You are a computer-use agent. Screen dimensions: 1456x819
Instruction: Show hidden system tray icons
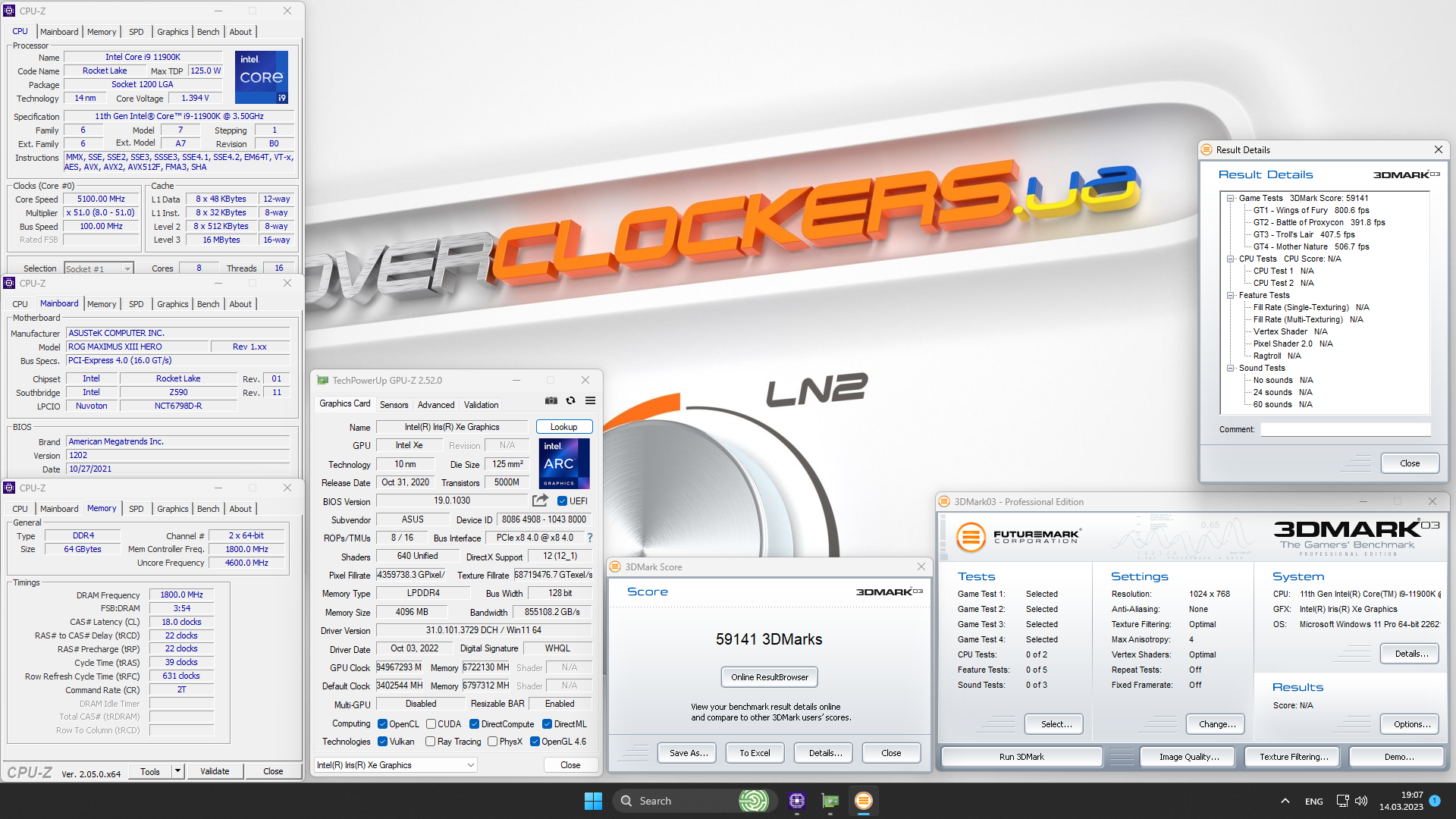point(1285,801)
